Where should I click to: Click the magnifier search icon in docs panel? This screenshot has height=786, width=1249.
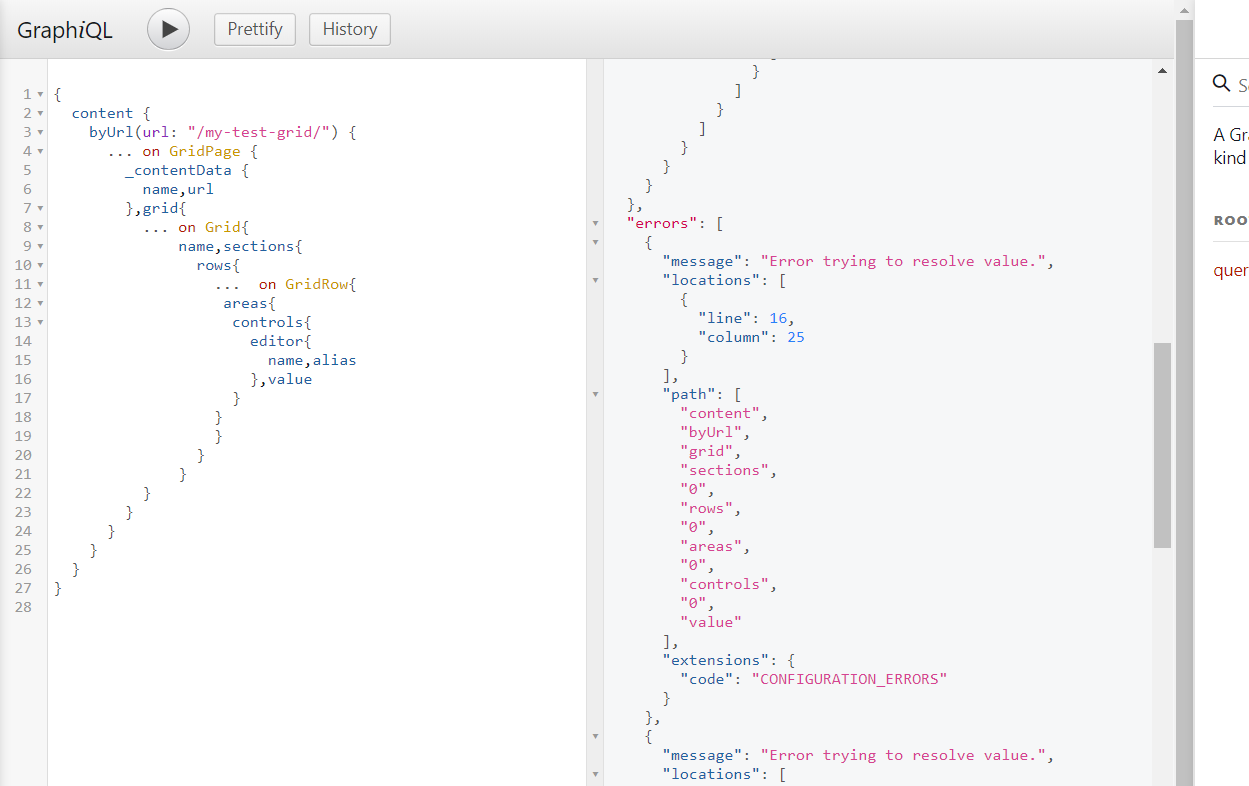point(1221,84)
